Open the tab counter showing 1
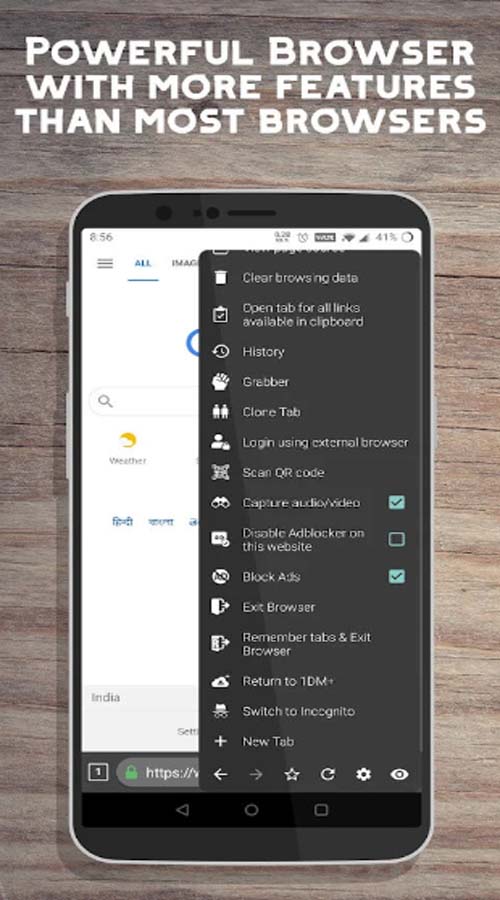This screenshot has width=500, height=900. (98, 773)
